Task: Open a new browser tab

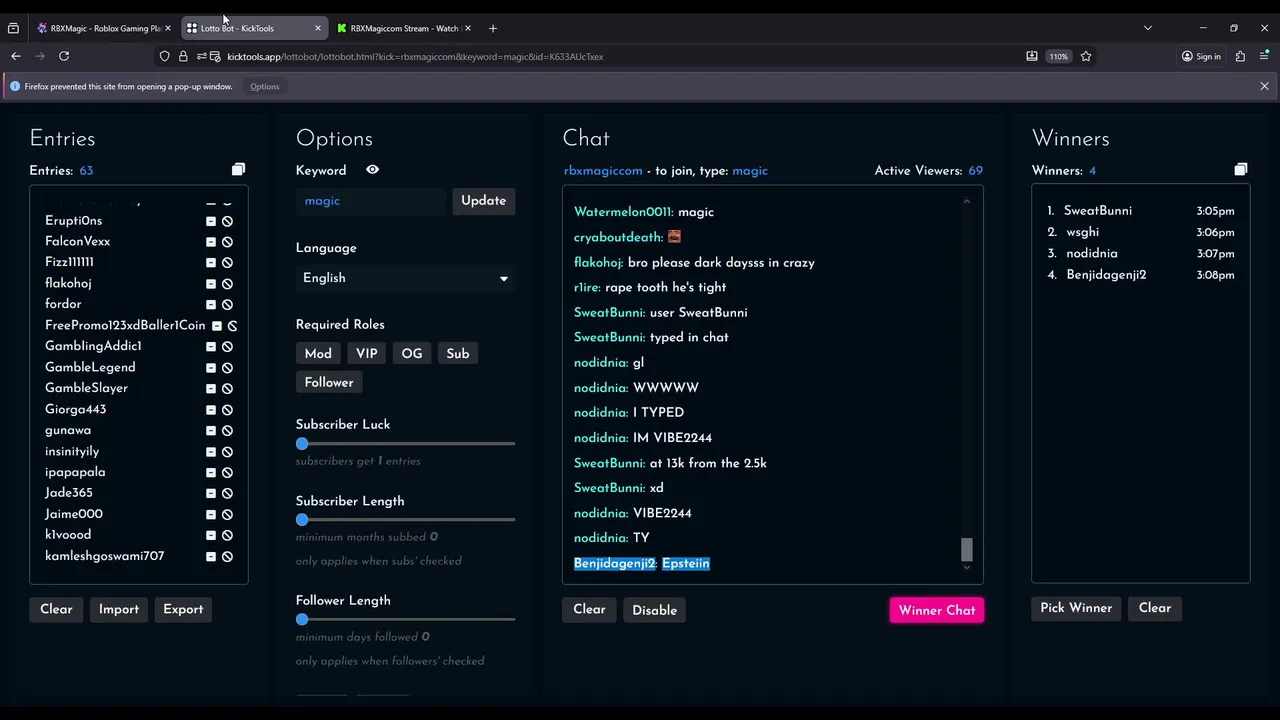Action: tap(492, 28)
